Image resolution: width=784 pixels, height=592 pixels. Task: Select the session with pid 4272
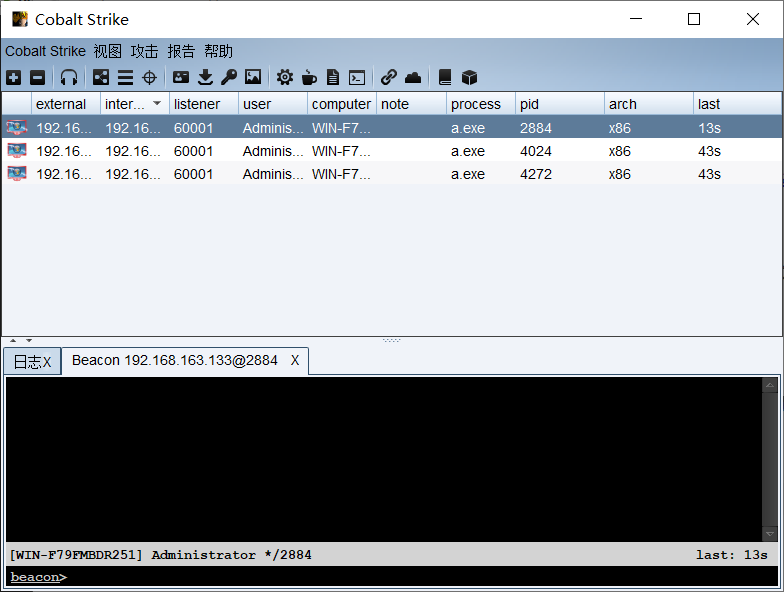click(392, 174)
